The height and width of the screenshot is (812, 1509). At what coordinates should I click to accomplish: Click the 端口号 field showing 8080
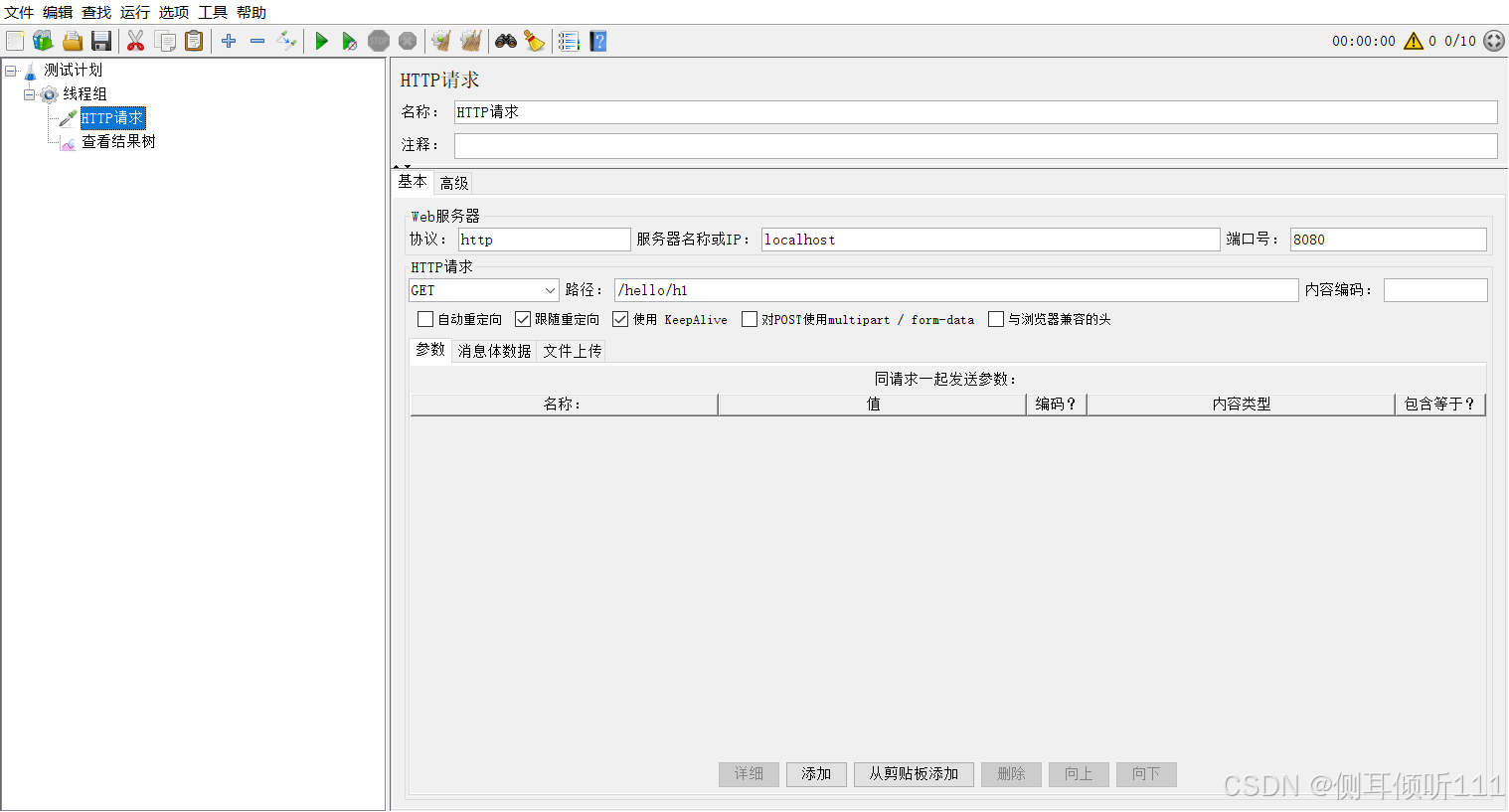[x=1388, y=240]
